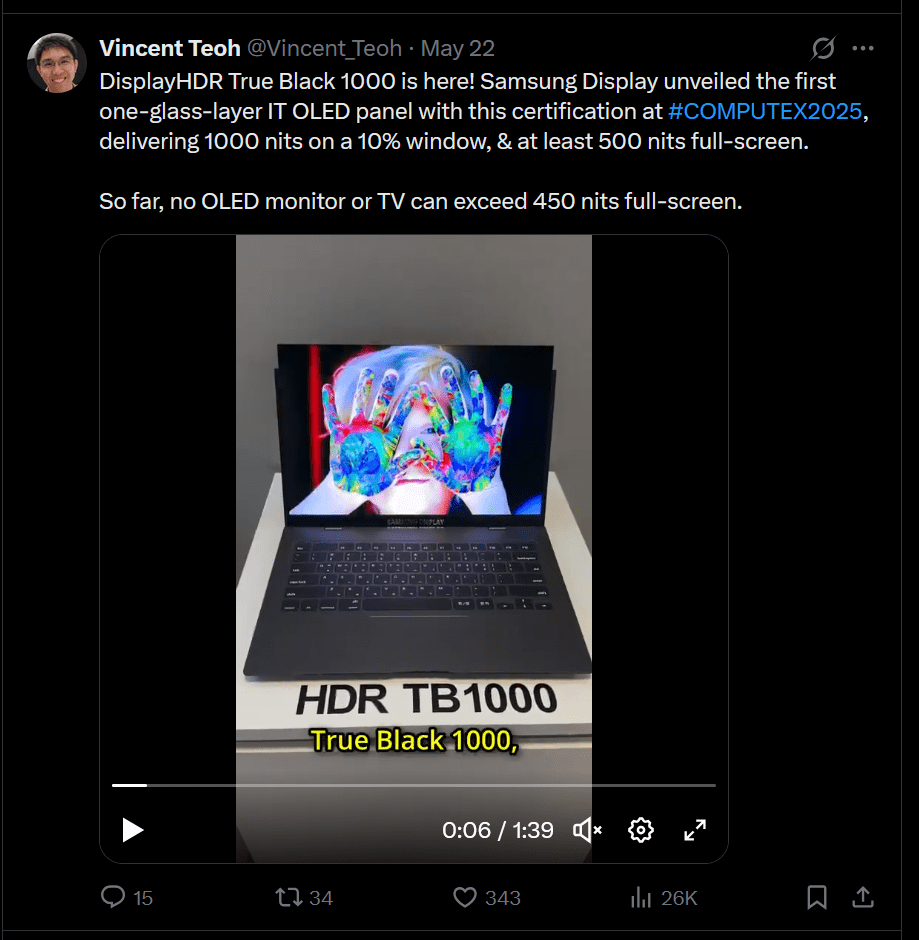919x940 pixels.
Task: Click the post body text
Action: [x=484, y=141]
